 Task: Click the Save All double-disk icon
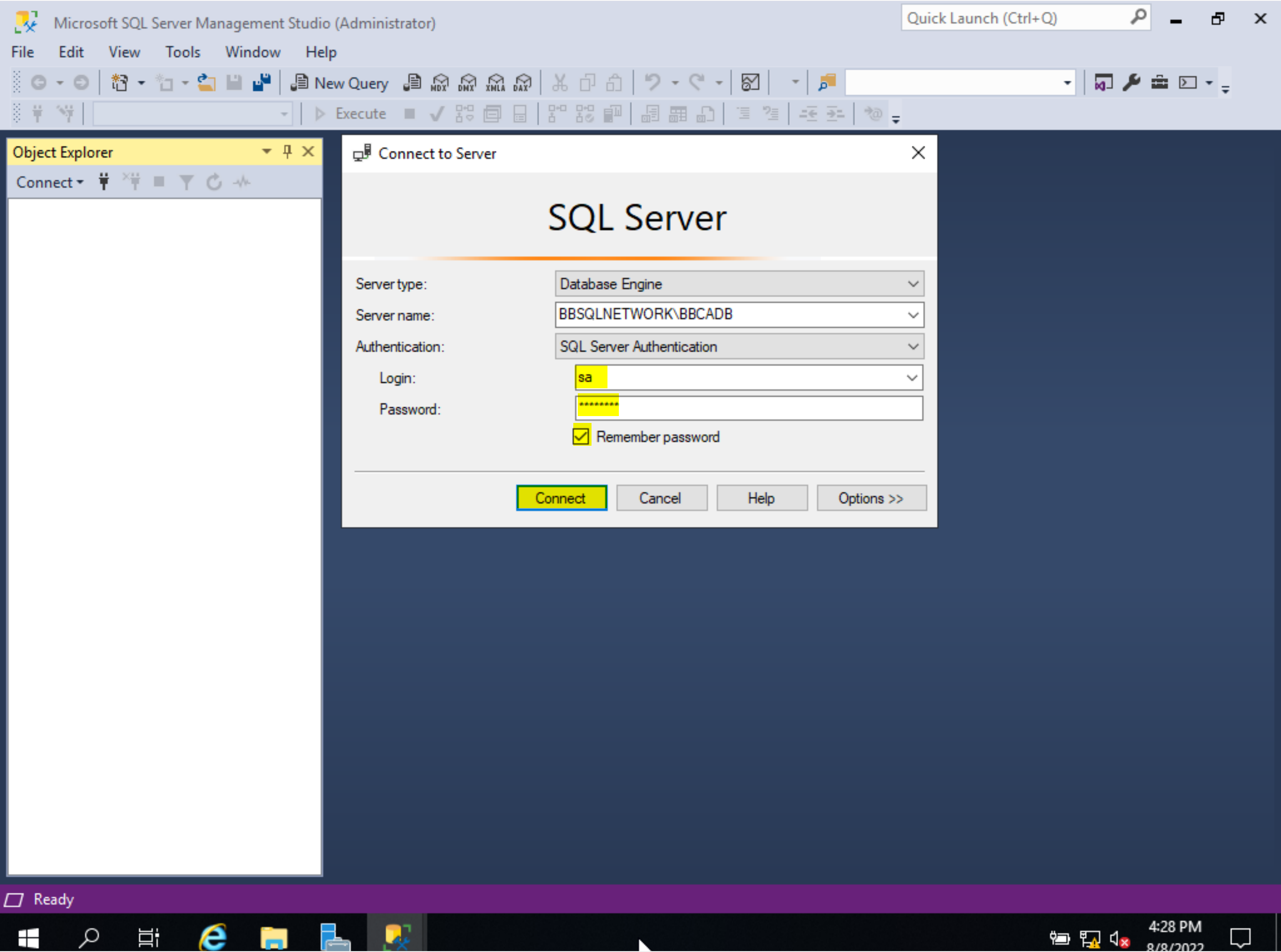pyautogui.click(x=262, y=82)
